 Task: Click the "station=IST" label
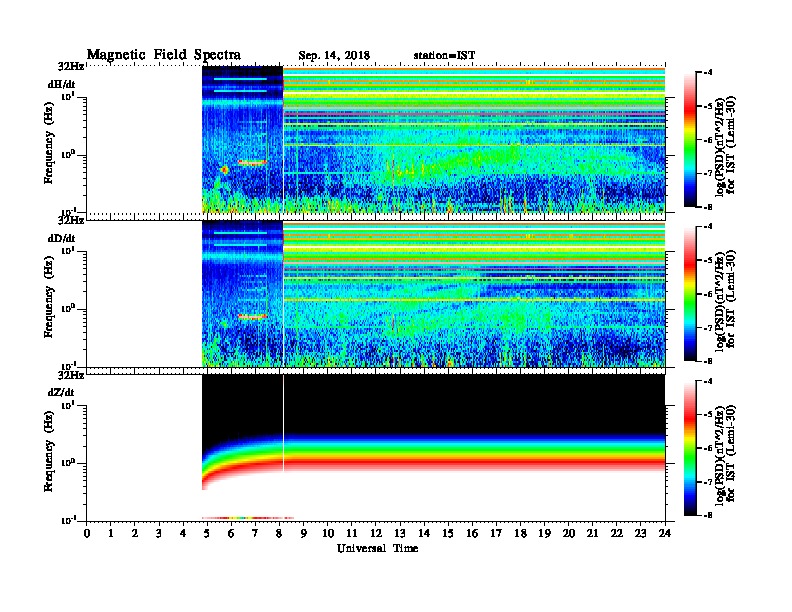(x=444, y=56)
